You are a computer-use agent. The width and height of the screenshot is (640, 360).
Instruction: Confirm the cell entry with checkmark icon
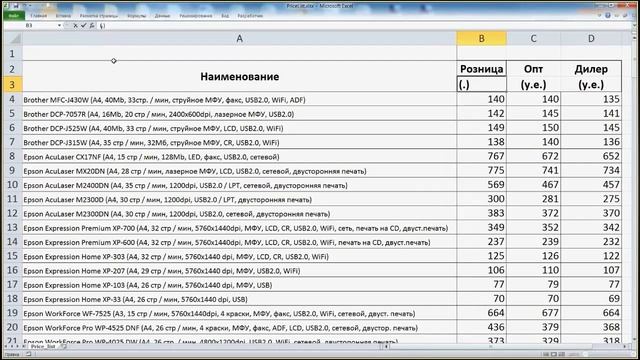click(x=84, y=26)
